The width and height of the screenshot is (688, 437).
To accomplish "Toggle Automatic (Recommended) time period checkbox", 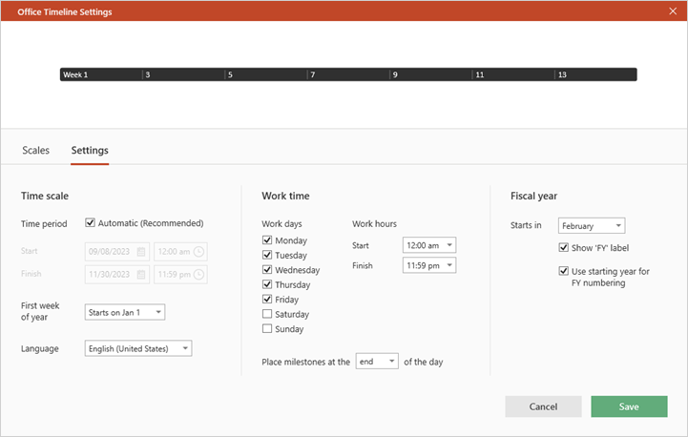I will [90, 222].
